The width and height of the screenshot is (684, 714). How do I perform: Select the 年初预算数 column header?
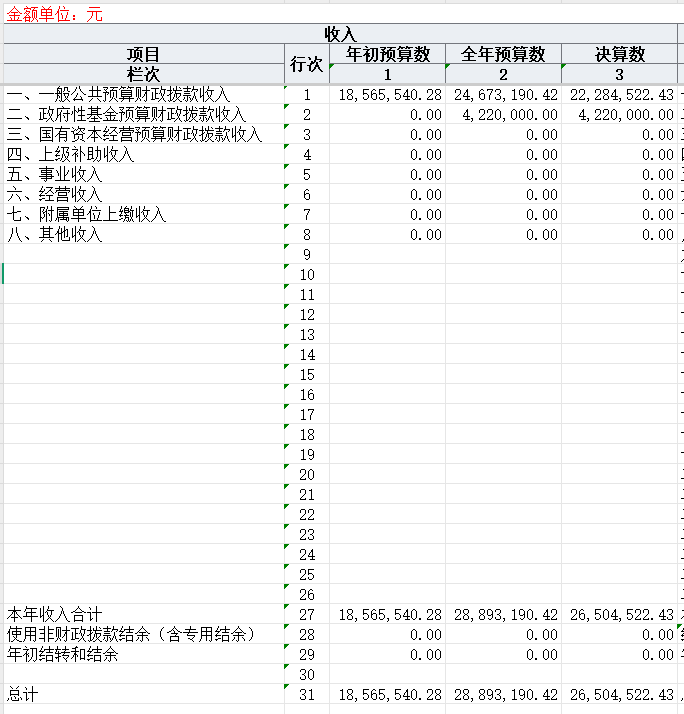(387, 55)
